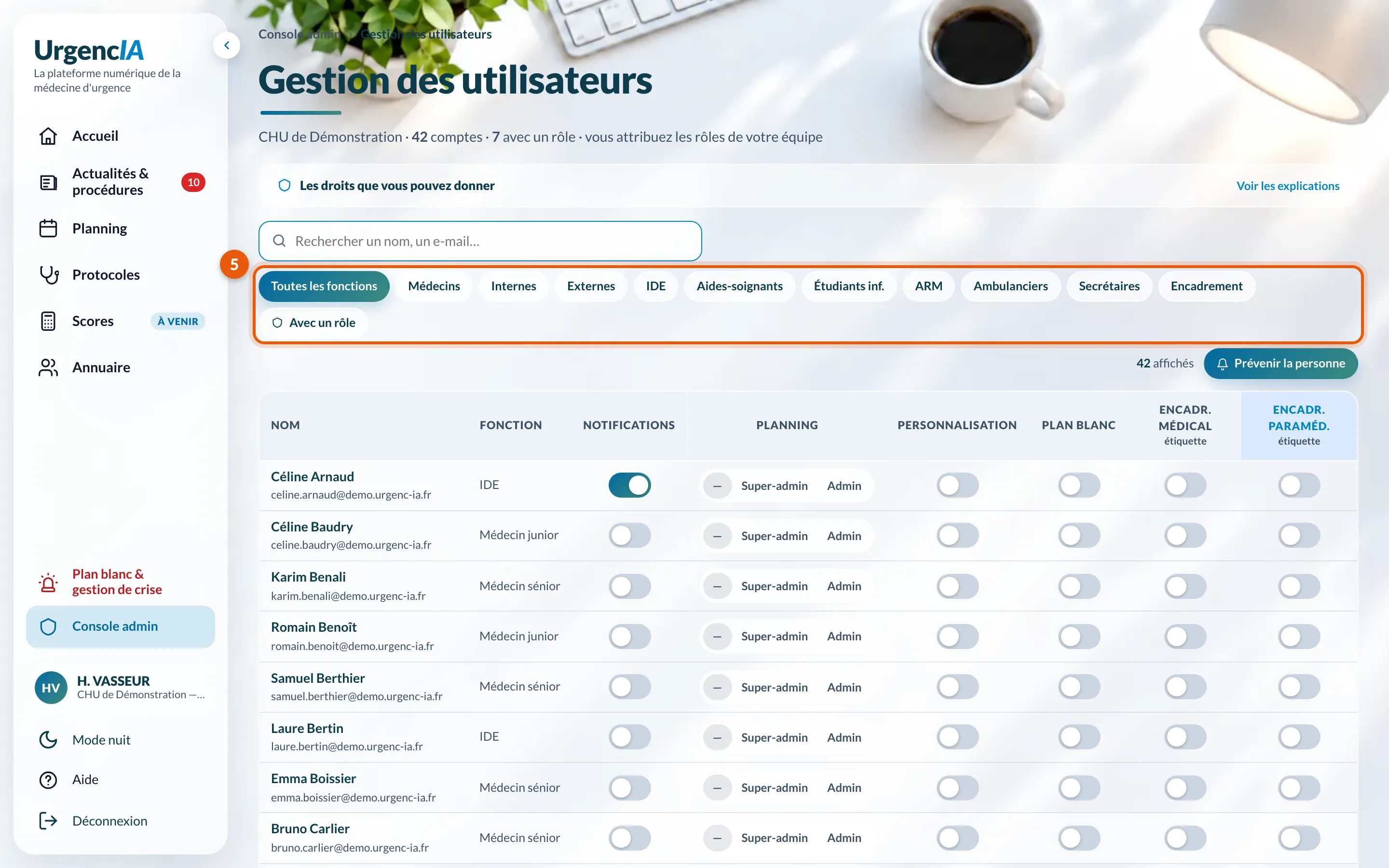The image size is (1389, 868).
Task: Disable notifications for Céline Arnaud
Action: (x=630, y=485)
